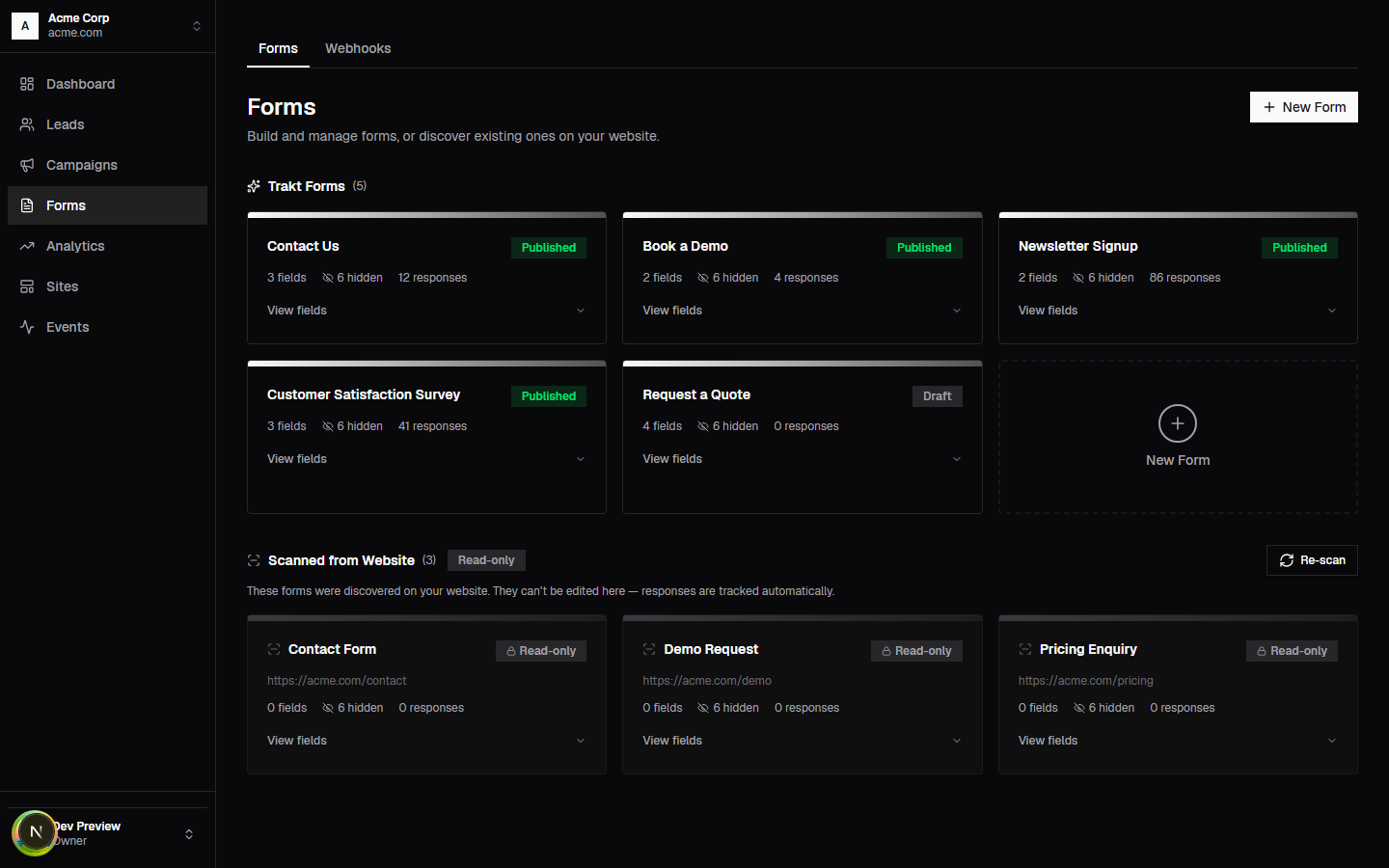Switch to the Webhooks tab
The width and height of the screenshot is (1389, 868).
pyautogui.click(x=358, y=48)
